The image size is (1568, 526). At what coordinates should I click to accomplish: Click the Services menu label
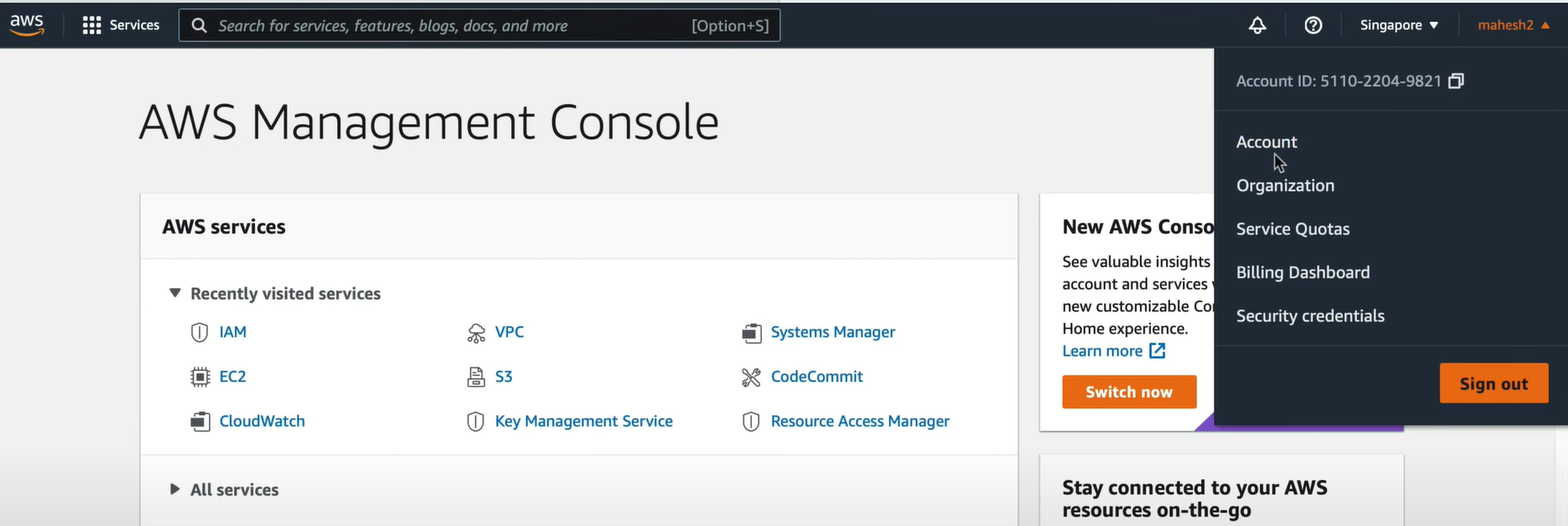(x=134, y=25)
